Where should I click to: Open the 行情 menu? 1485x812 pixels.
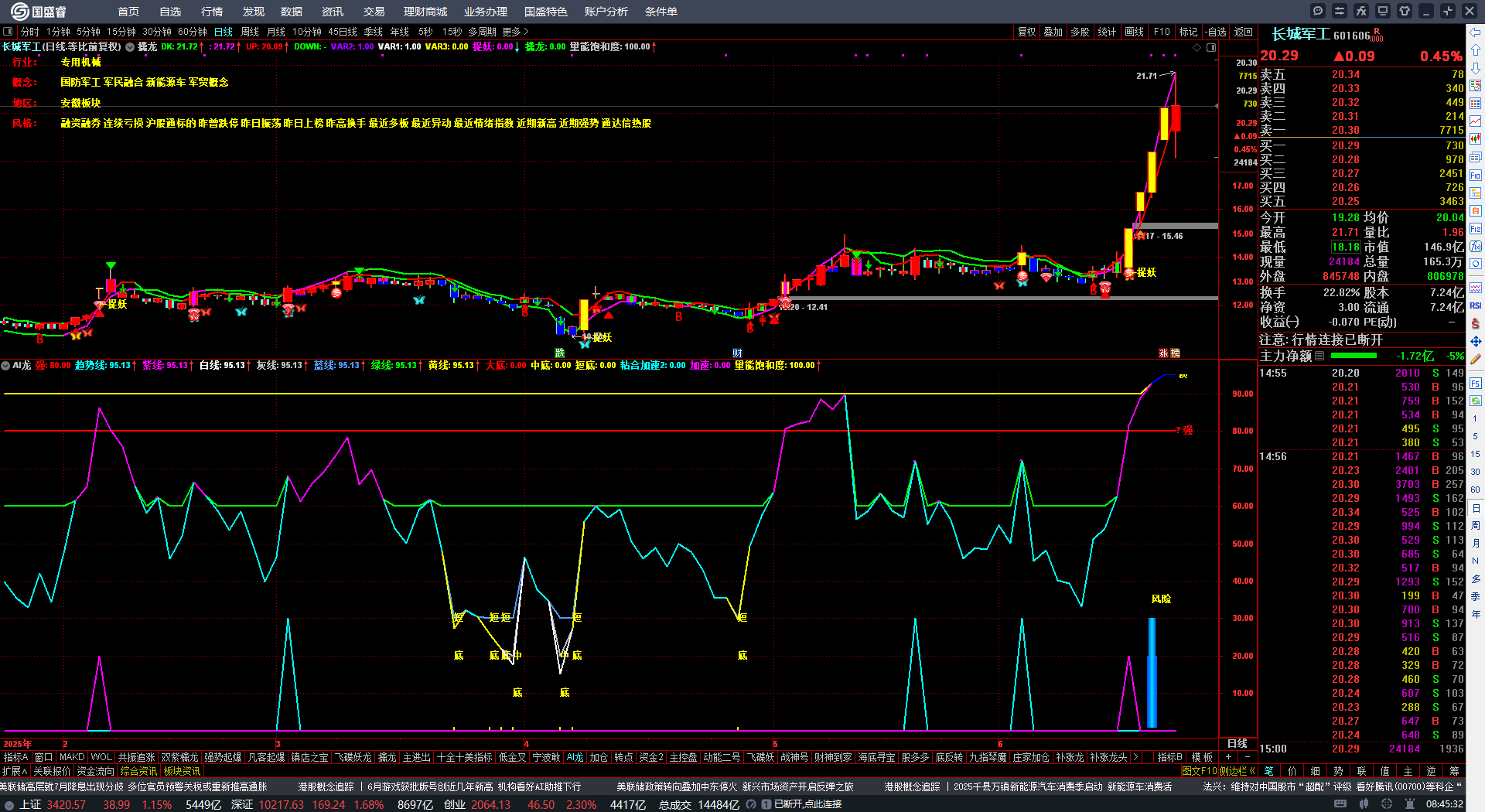point(212,12)
